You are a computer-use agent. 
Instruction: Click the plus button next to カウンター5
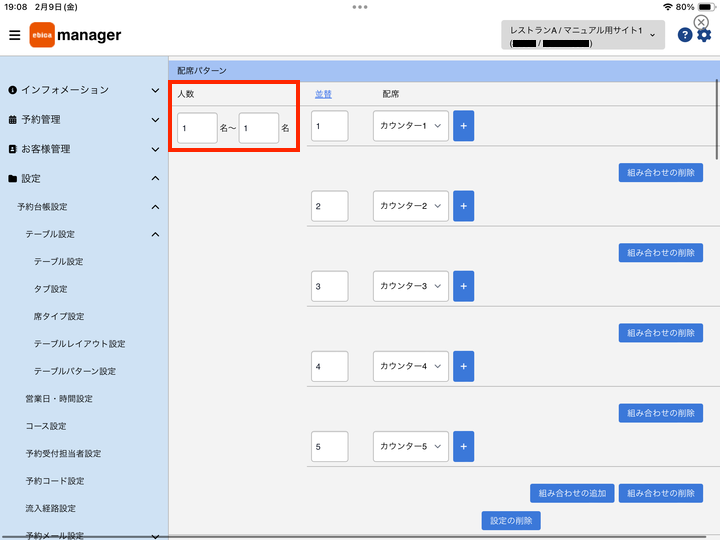463,446
